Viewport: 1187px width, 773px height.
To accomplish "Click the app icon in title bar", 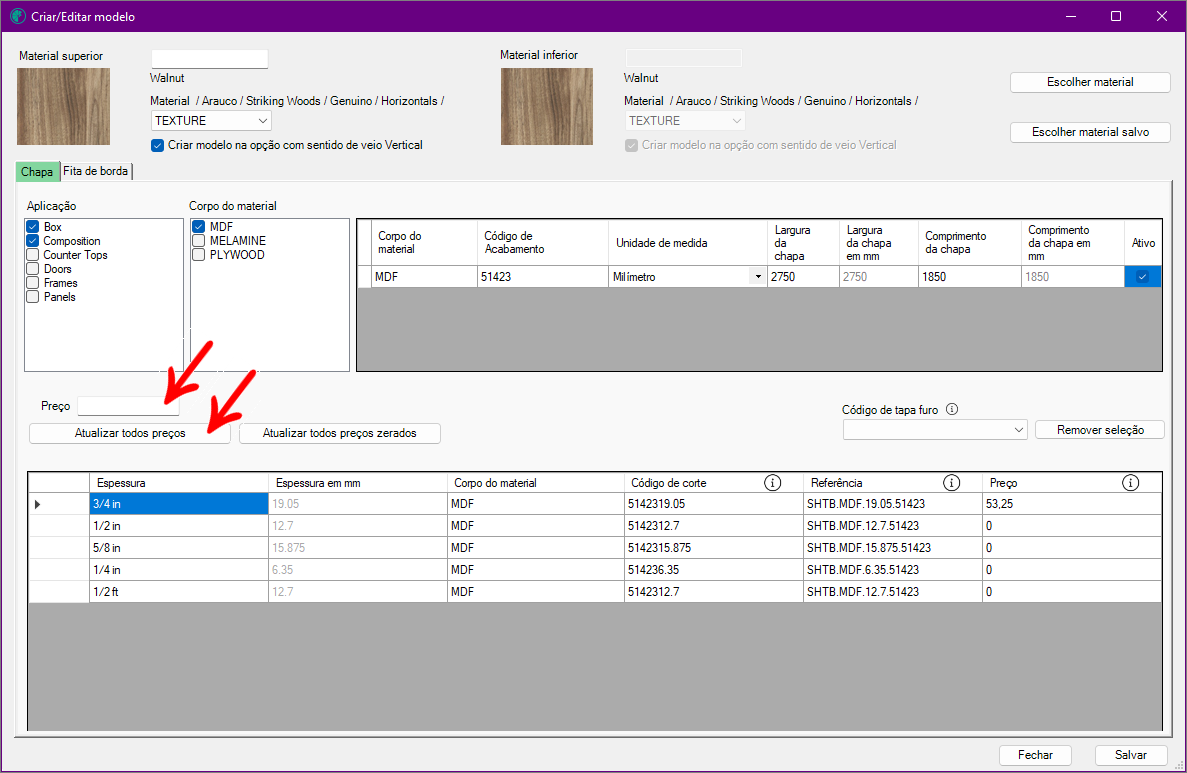I will tap(17, 16).
